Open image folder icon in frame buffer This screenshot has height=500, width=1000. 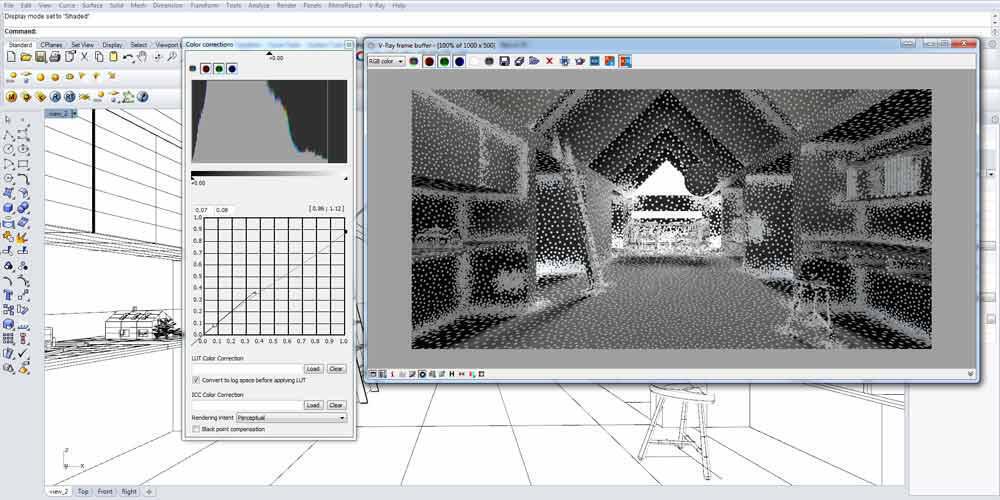[x=534, y=61]
